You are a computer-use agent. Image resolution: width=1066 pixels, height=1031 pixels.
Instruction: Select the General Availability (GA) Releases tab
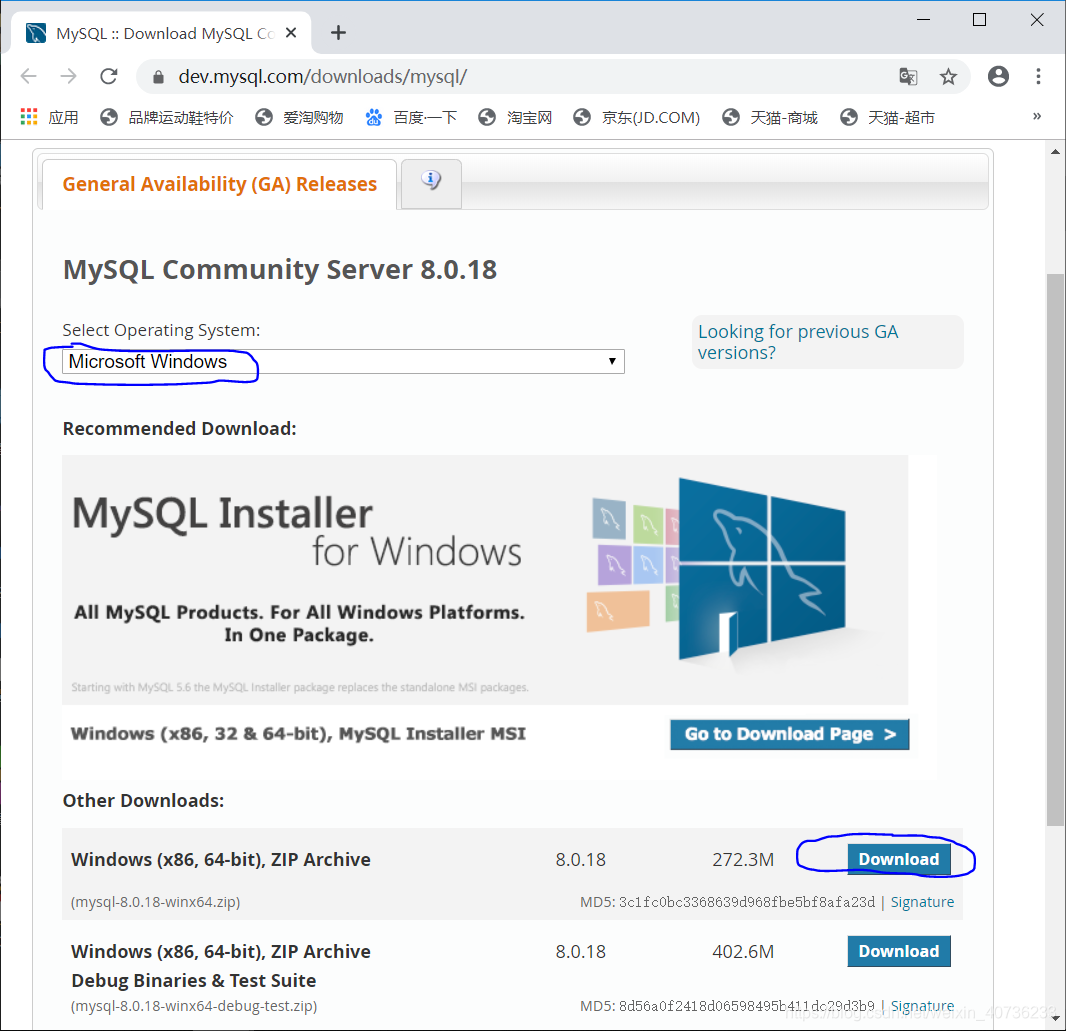coord(219,184)
